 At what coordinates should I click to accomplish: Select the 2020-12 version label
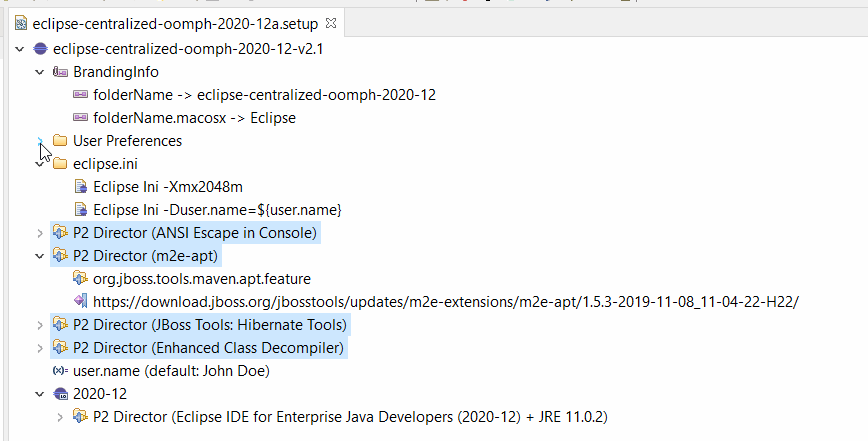click(100, 394)
